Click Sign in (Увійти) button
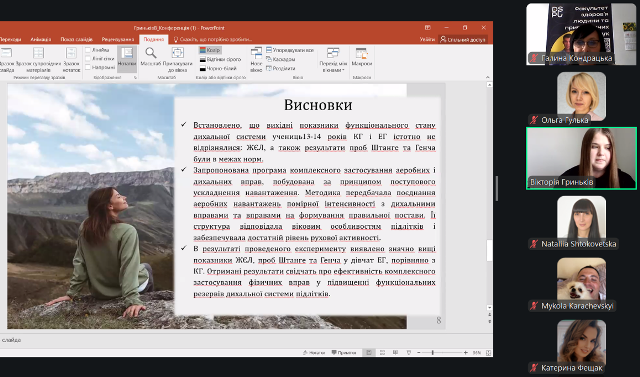 click(x=427, y=40)
